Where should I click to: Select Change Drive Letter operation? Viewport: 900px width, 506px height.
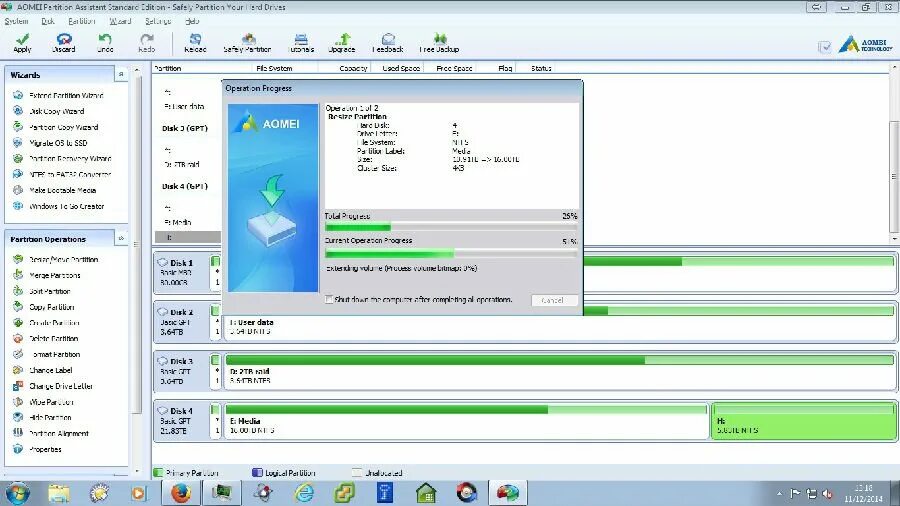[61, 386]
